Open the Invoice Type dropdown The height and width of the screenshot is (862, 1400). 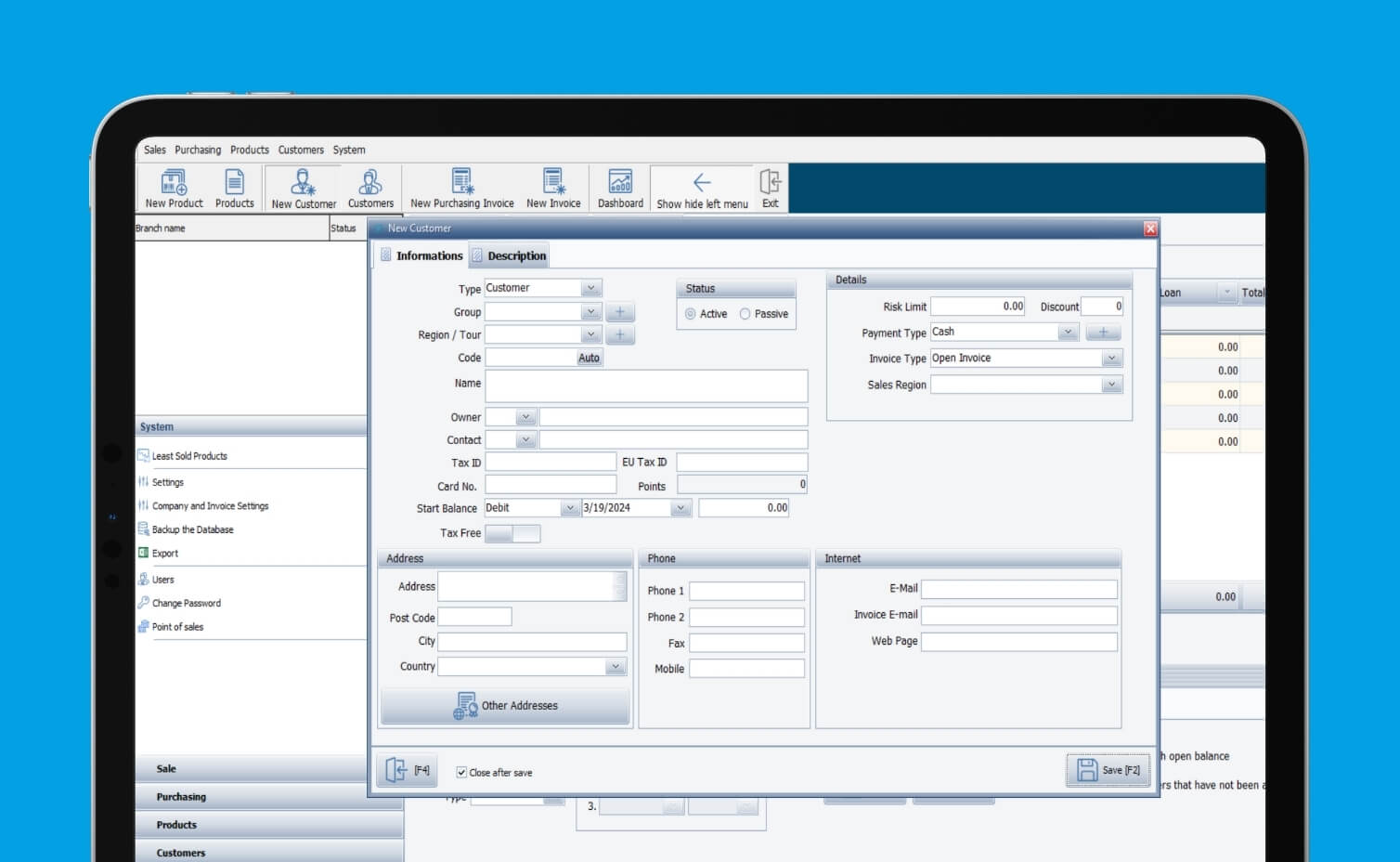(x=1111, y=358)
